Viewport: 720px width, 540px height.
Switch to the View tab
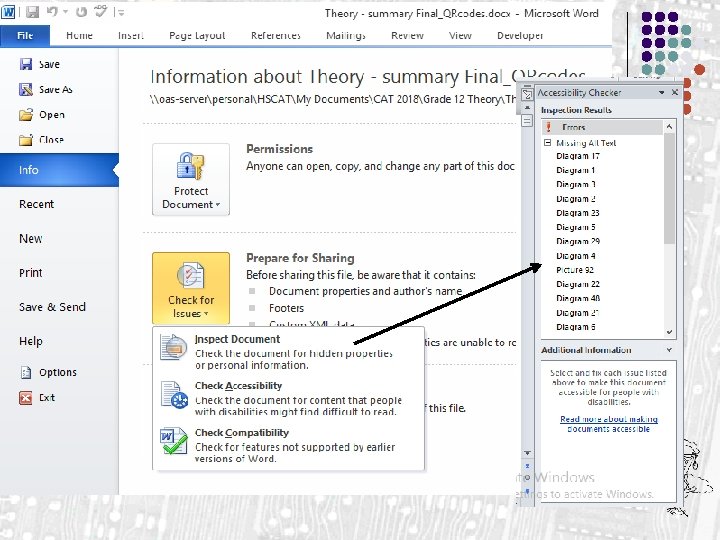click(460, 35)
